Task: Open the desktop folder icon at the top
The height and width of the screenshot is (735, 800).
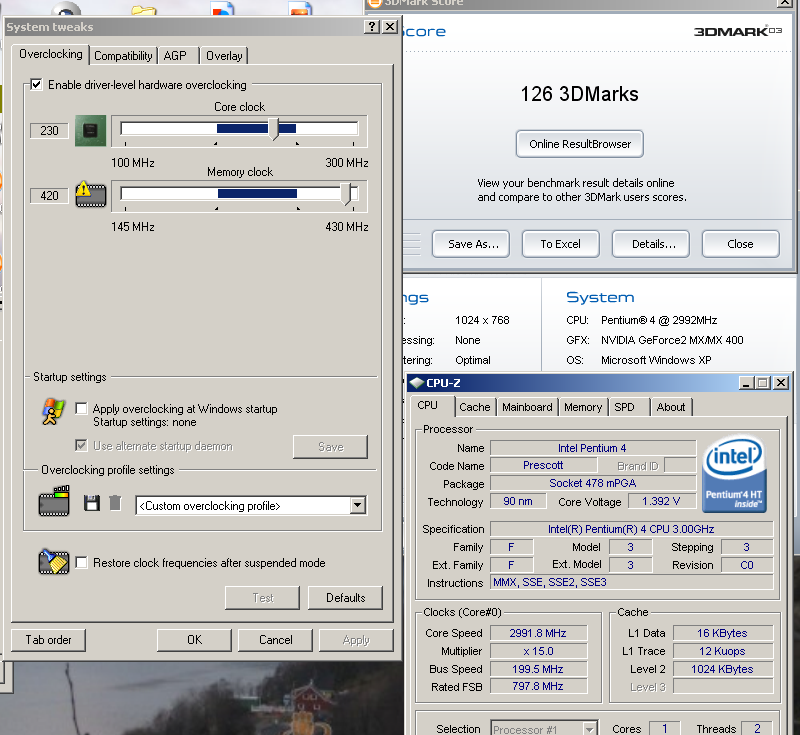Action: click(x=143, y=9)
